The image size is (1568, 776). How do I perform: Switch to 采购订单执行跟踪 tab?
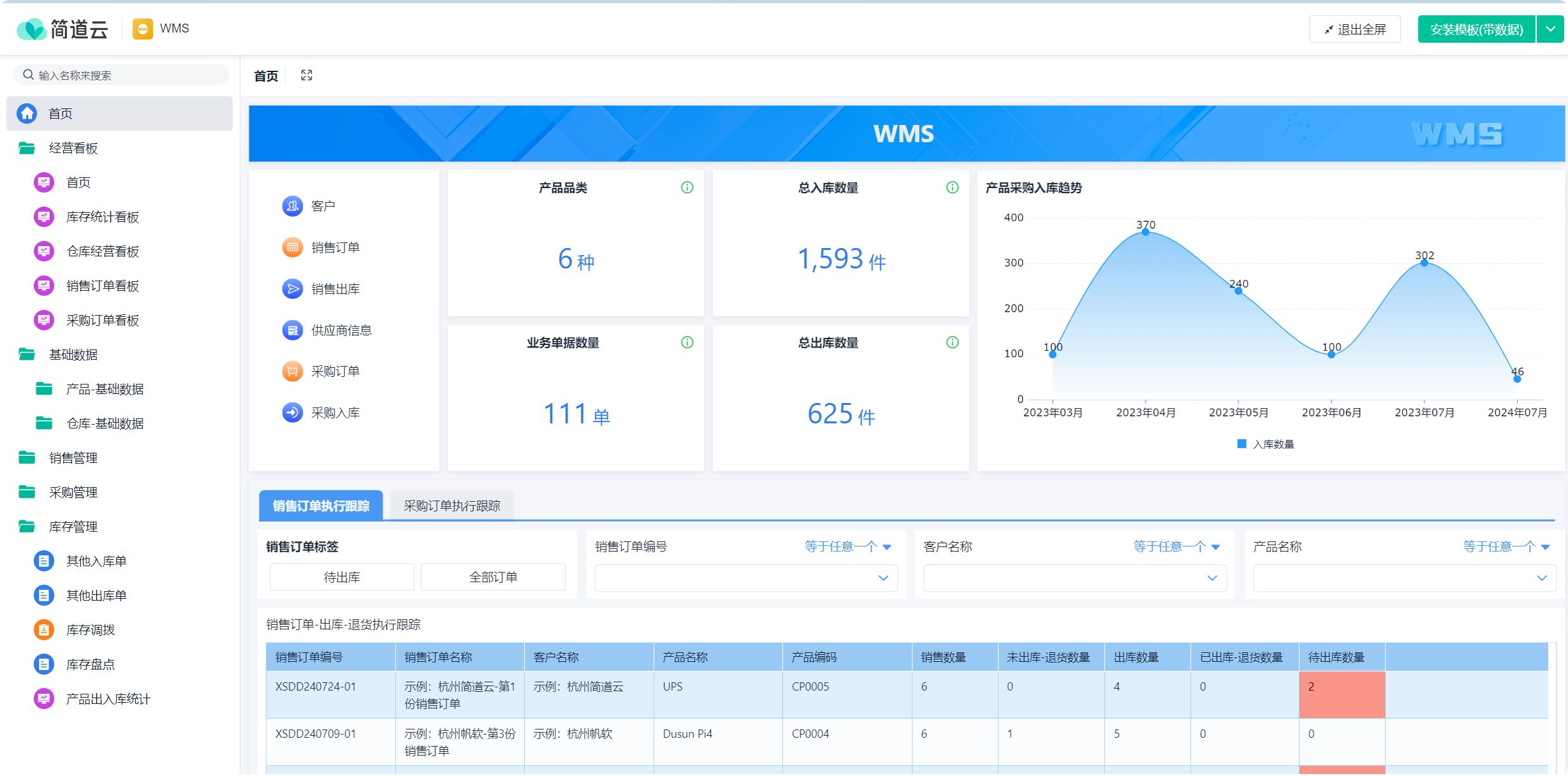451,506
